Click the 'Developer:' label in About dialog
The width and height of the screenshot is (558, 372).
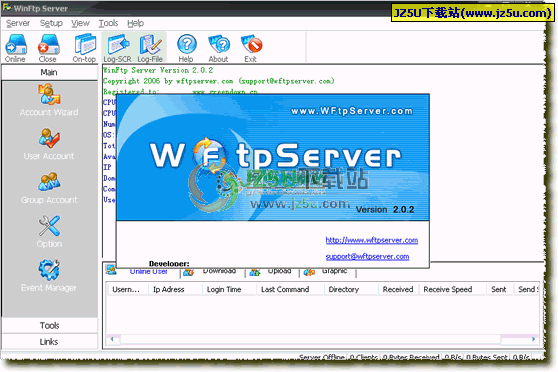pos(169,264)
